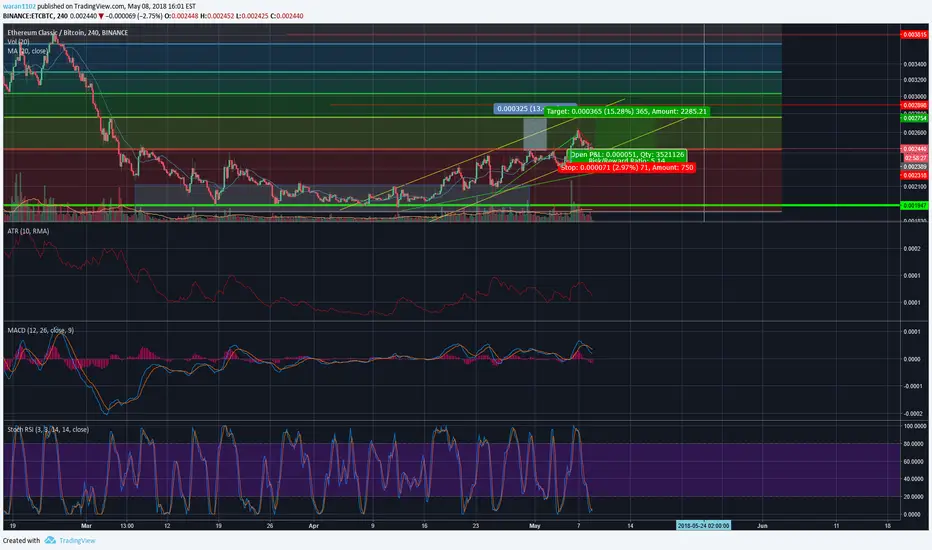Click the 0.003400 price scale value
Viewport: 932px width, 550px height.
coord(914,64)
